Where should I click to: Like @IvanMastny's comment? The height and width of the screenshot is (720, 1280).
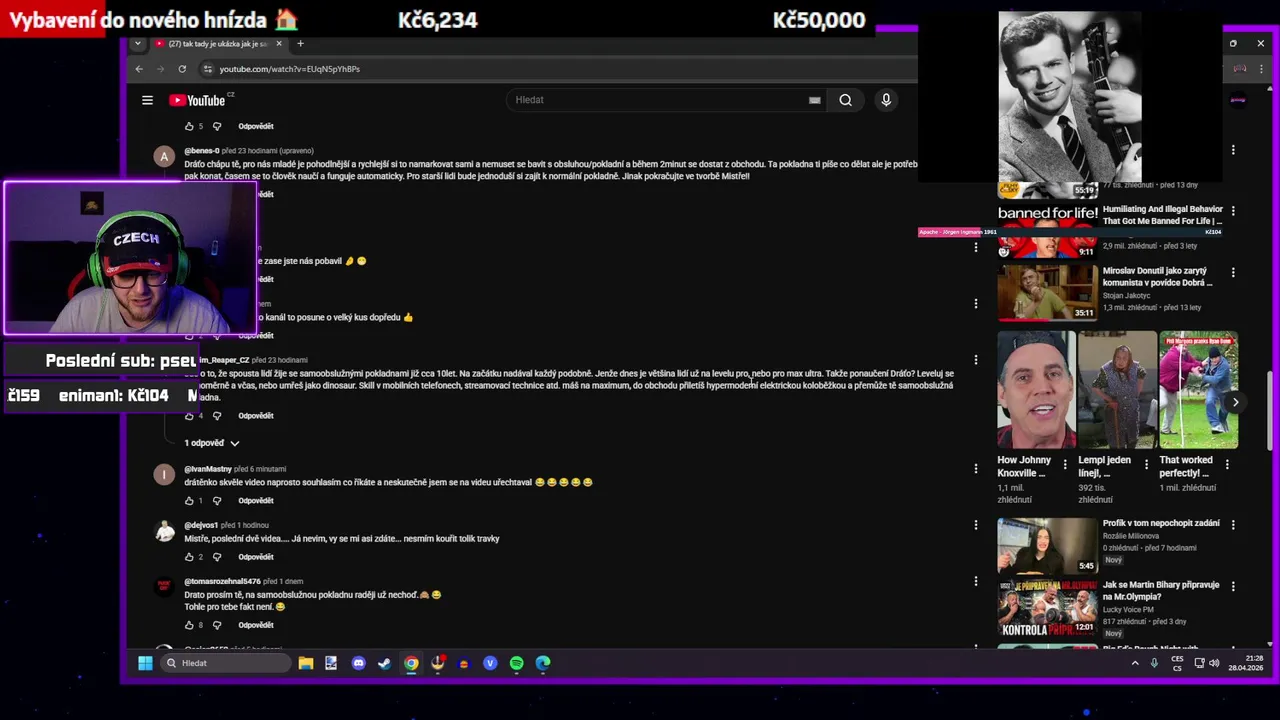pyautogui.click(x=189, y=500)
